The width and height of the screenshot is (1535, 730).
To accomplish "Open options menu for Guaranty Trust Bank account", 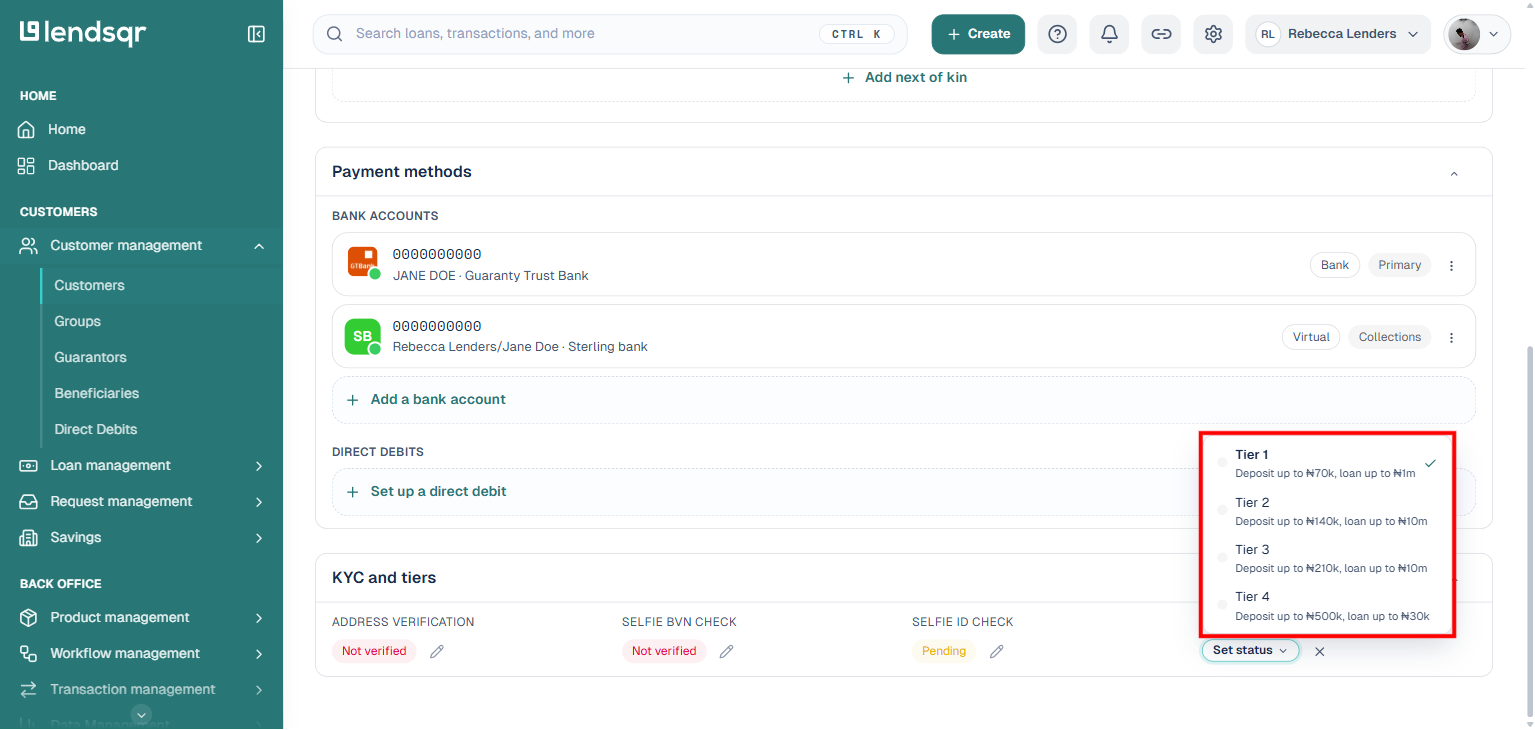I will click(x=1452, y=265).
